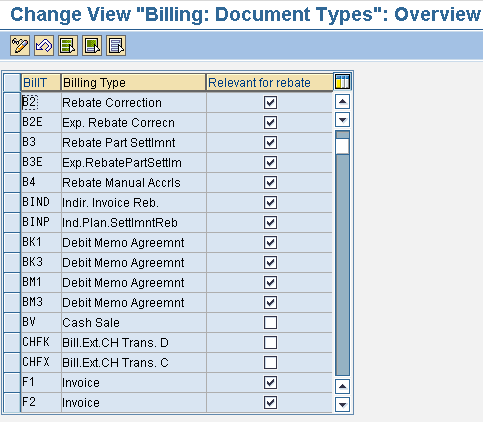
Task: Toggle rebate checkbox for F2 Invoice
Action: click(270, 402)
